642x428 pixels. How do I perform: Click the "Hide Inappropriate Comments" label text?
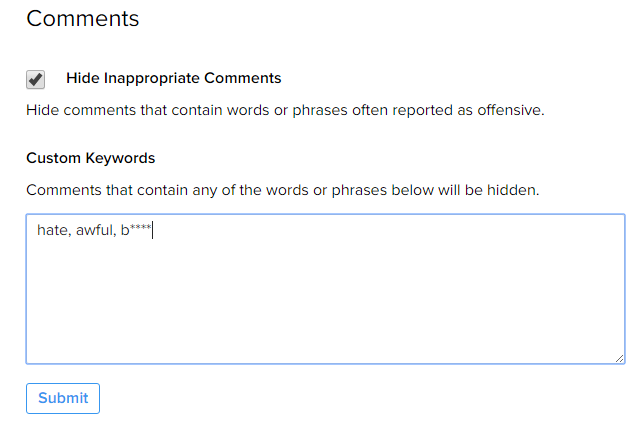(x=173, y=78)
